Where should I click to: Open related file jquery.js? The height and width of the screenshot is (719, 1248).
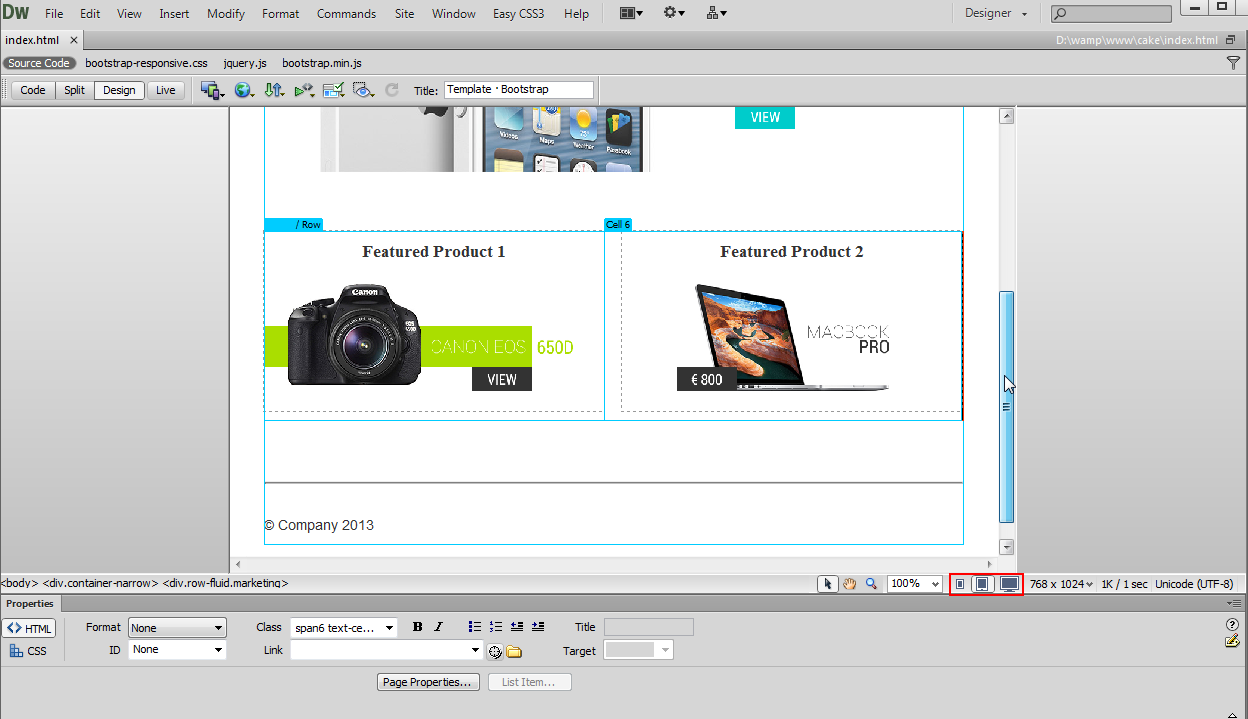[x=245, y=63]
